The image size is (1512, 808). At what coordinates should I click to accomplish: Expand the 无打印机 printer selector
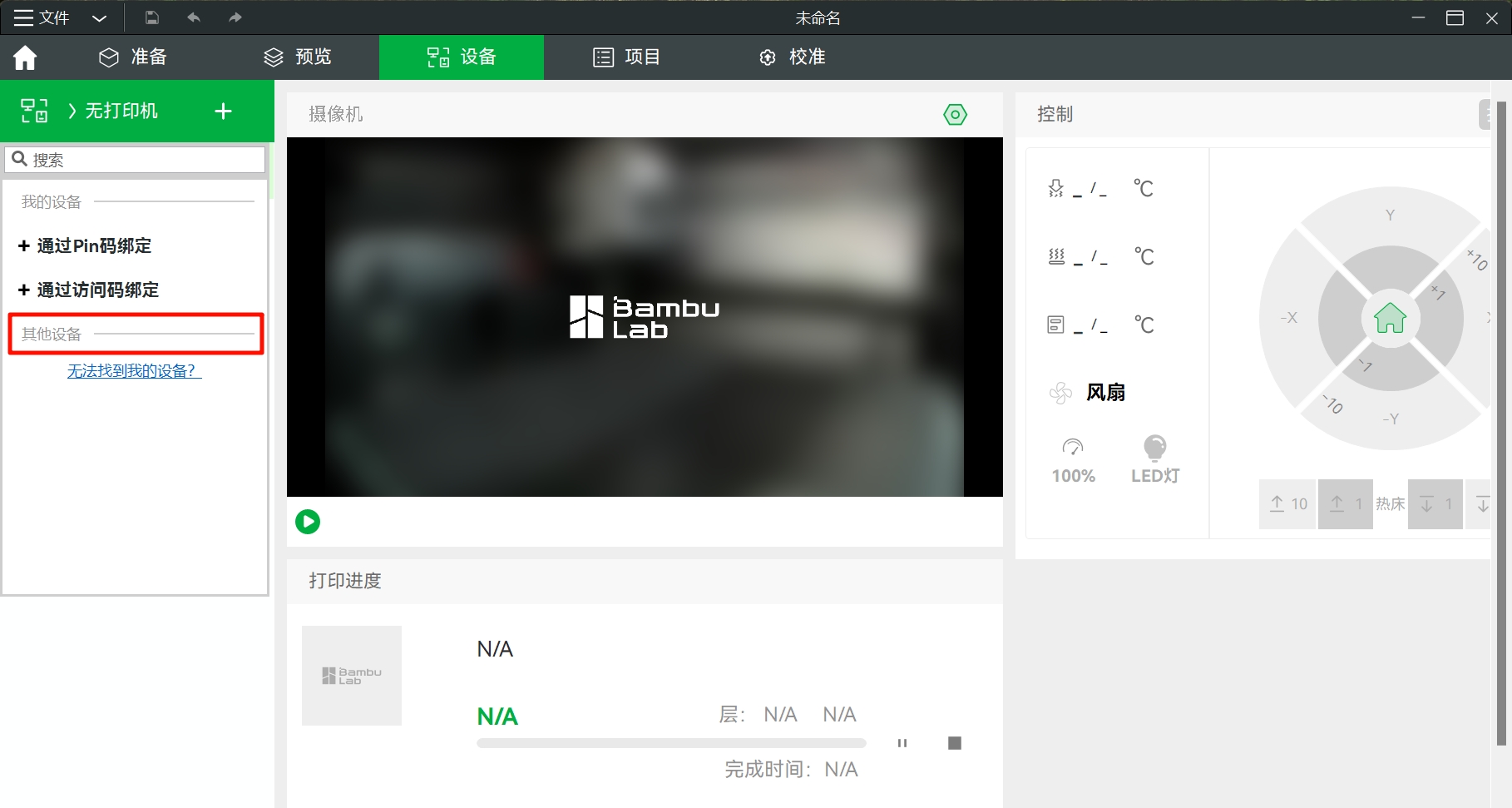[x=113, y=111]
